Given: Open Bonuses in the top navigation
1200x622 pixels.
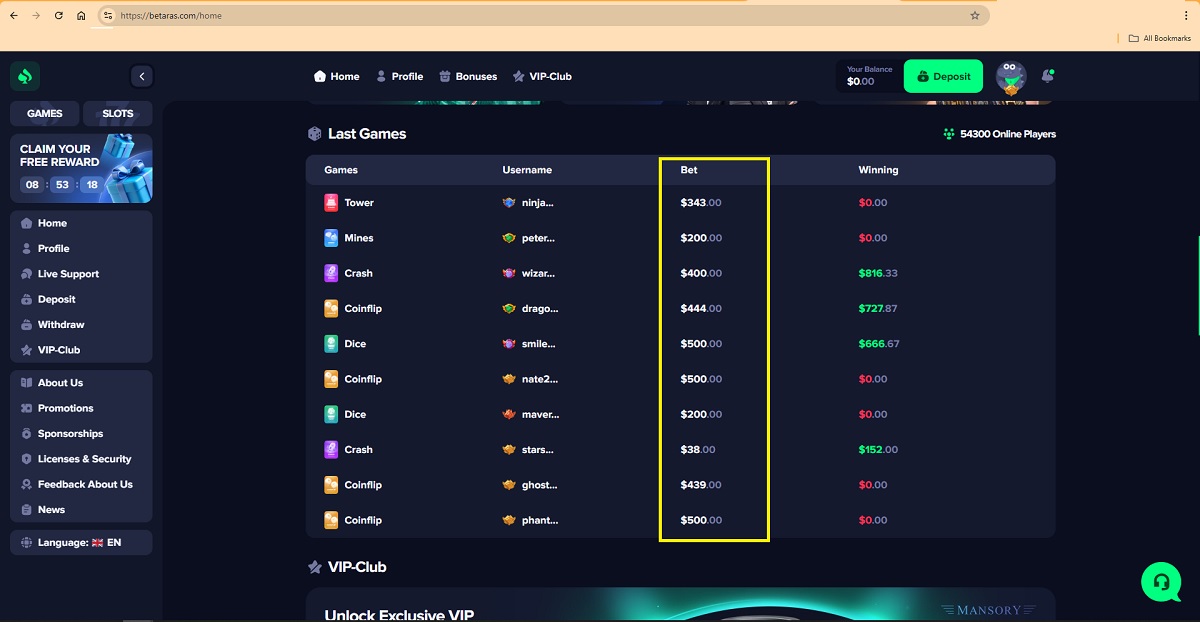Looking at the screenshot, I should 468,76.
